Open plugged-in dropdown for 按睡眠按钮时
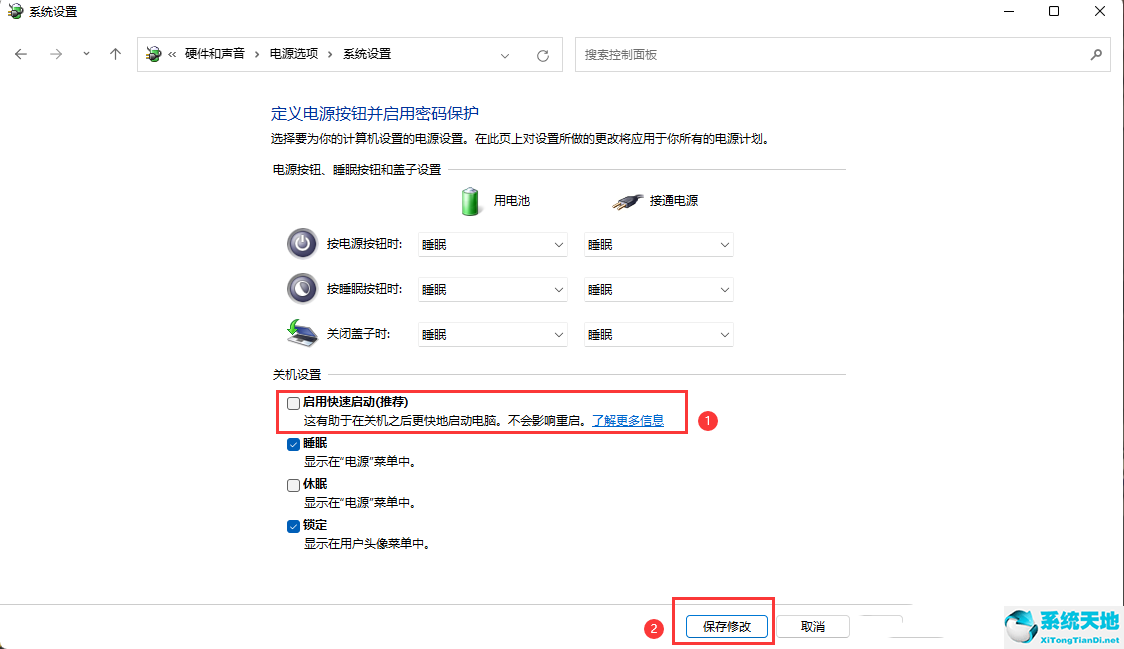1124x649 pixels. coord(658,290)
